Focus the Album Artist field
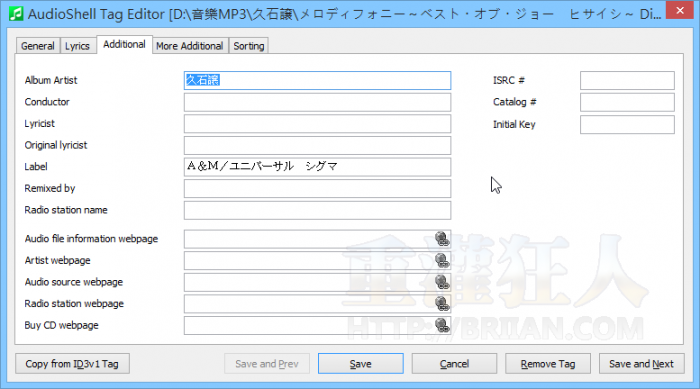The height and width of the screenshot is (389, 700). click(x=317, y=80)
